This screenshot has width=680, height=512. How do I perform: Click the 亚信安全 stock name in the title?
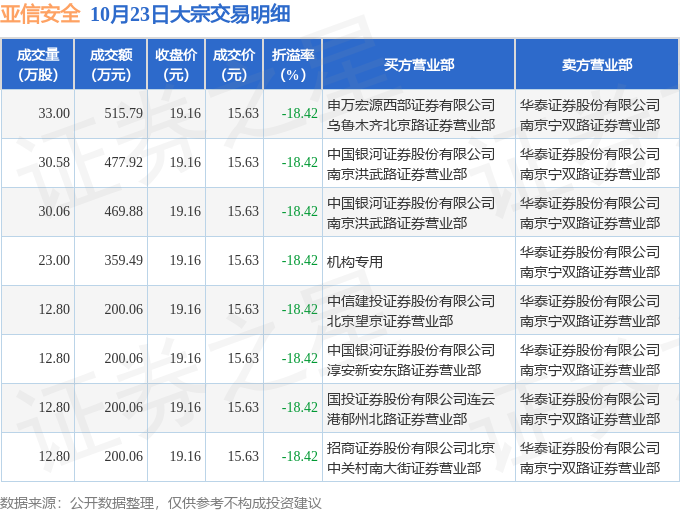click(40, 14)
